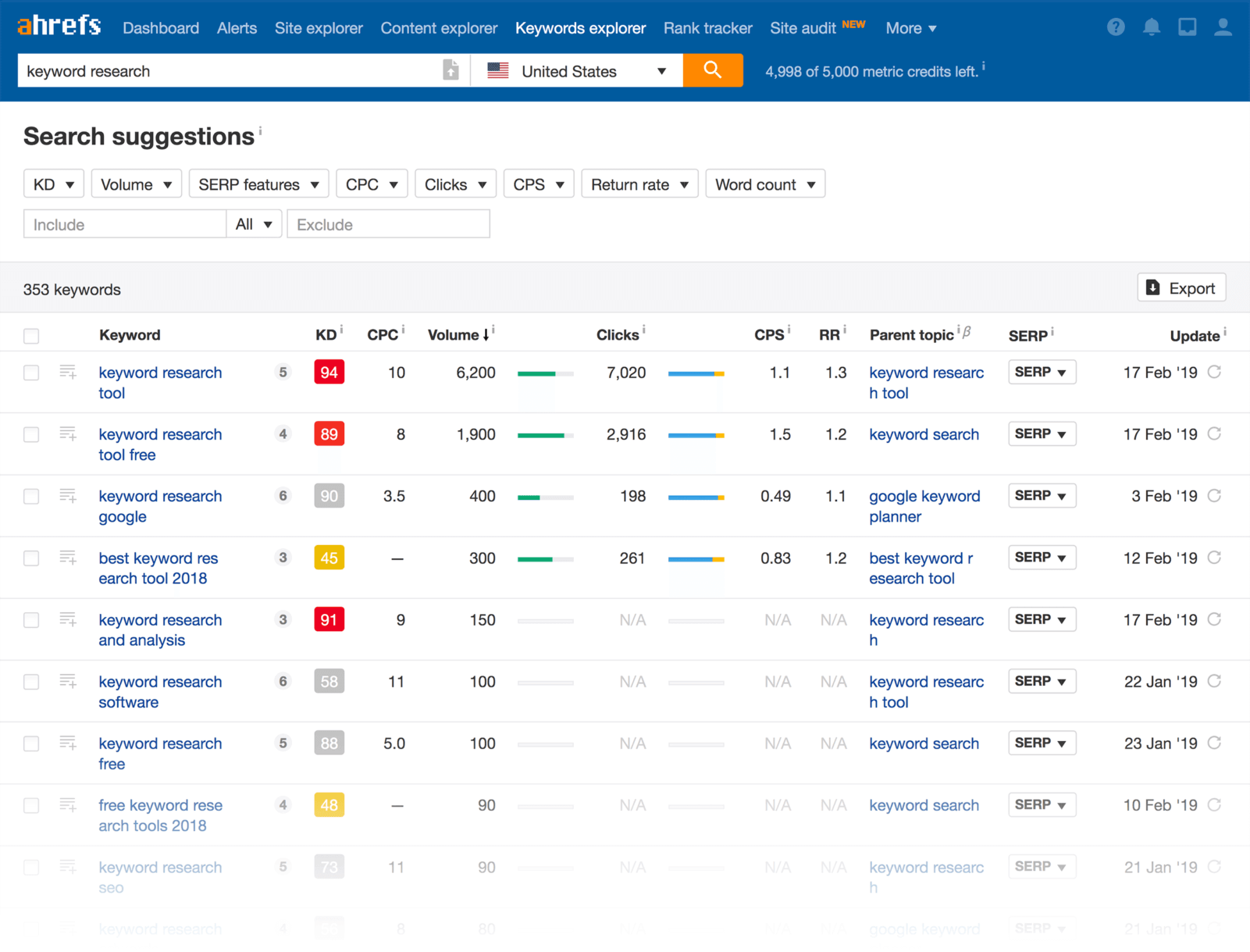Open the CPC filter dropdown
Image resolution: width=1250 pixels, height=952 pixels.
click(372, 184)
